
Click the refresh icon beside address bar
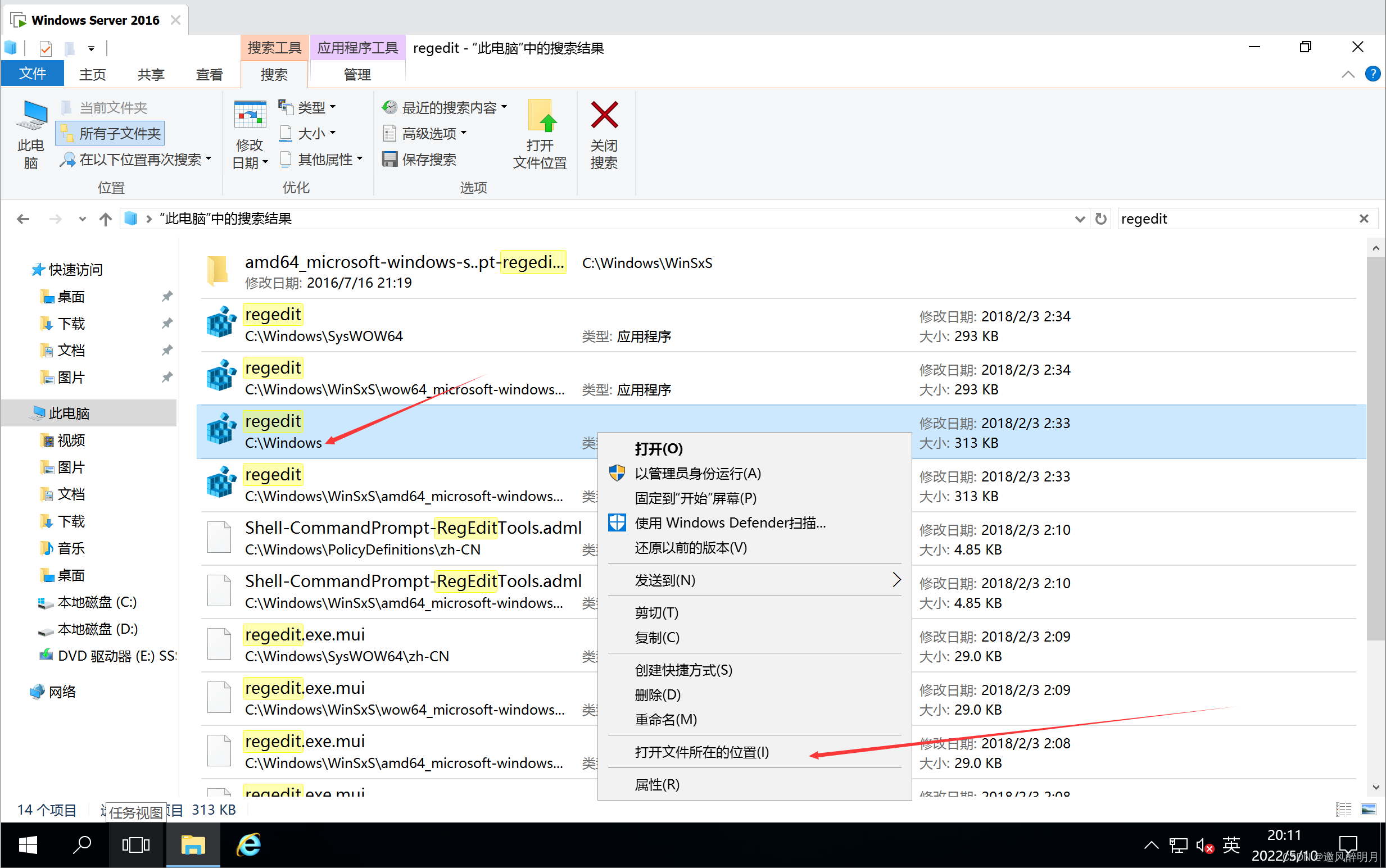(x=1100, y=219)
